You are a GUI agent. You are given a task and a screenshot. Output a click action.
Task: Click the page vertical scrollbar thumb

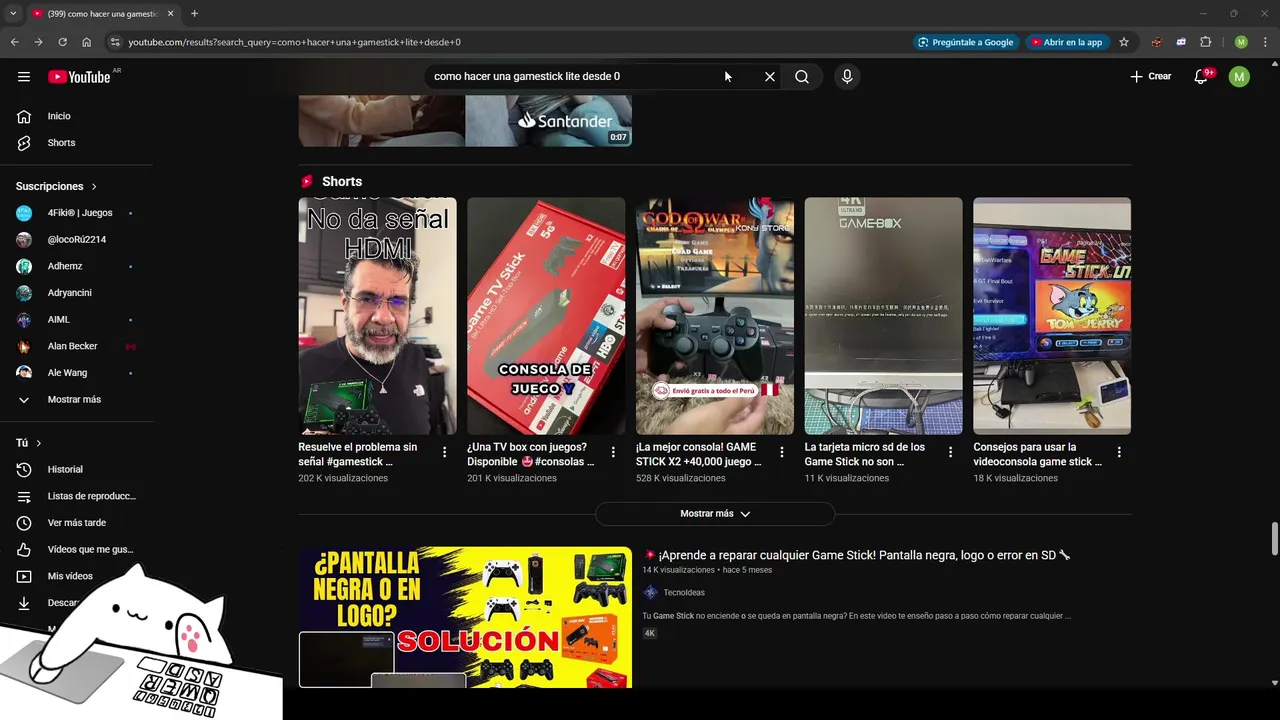point(1274,538)
